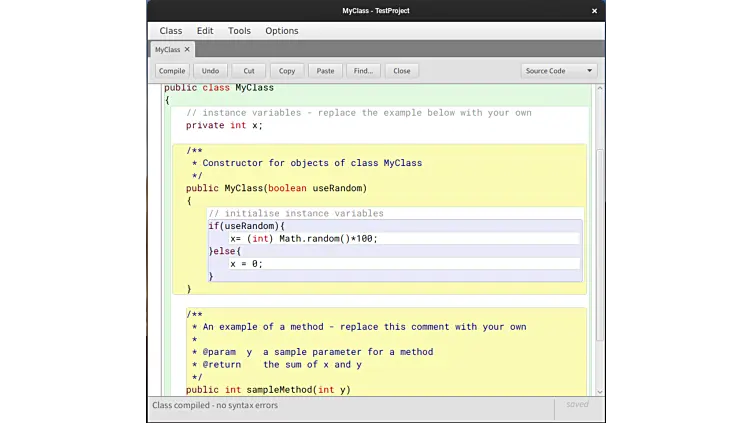This screenshot has width=752, height=423.
Task: Click the 'saved' status indicator
Action: [577, 405]
